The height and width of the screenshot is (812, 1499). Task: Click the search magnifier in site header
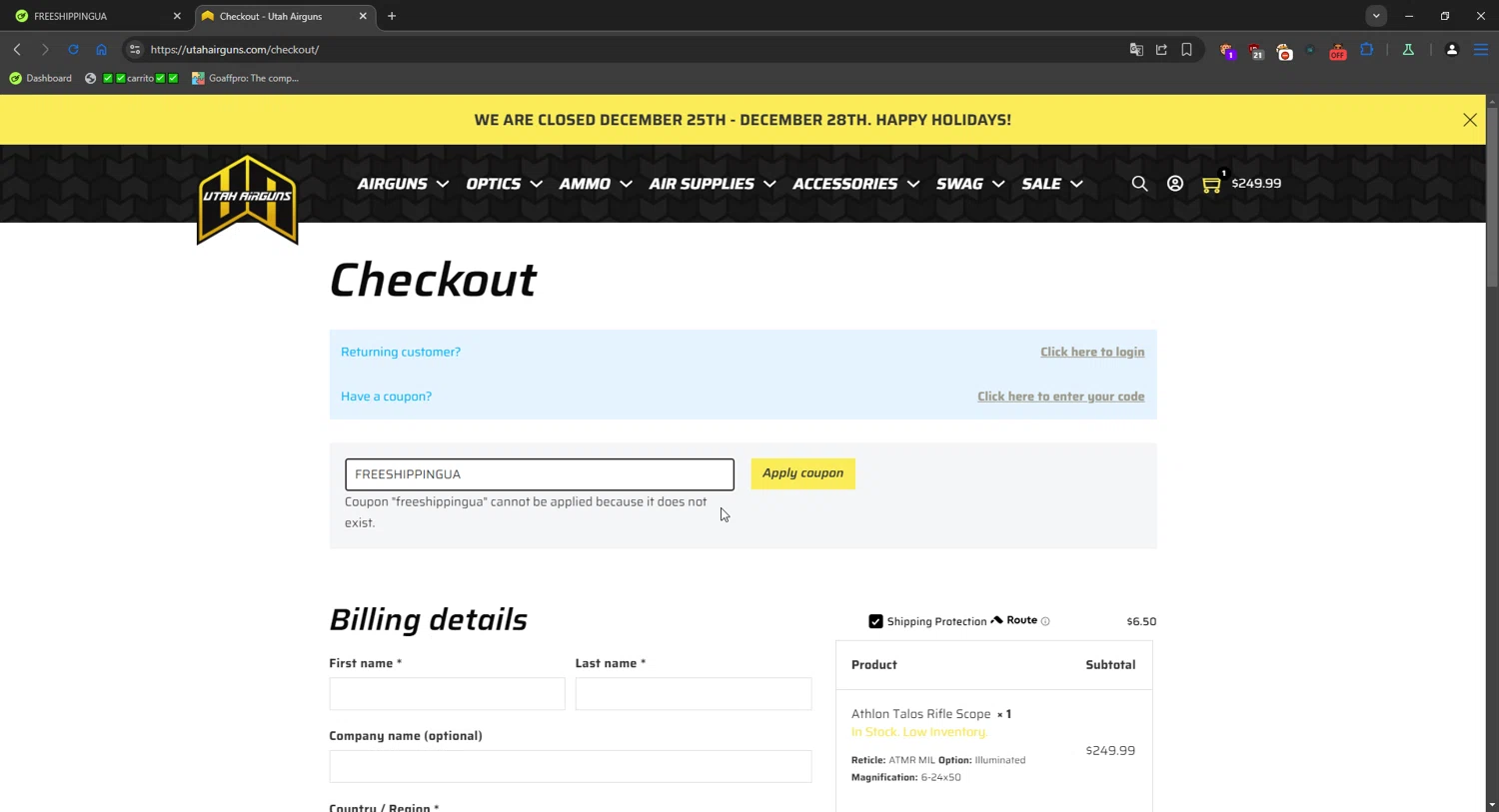[1139, 184]
